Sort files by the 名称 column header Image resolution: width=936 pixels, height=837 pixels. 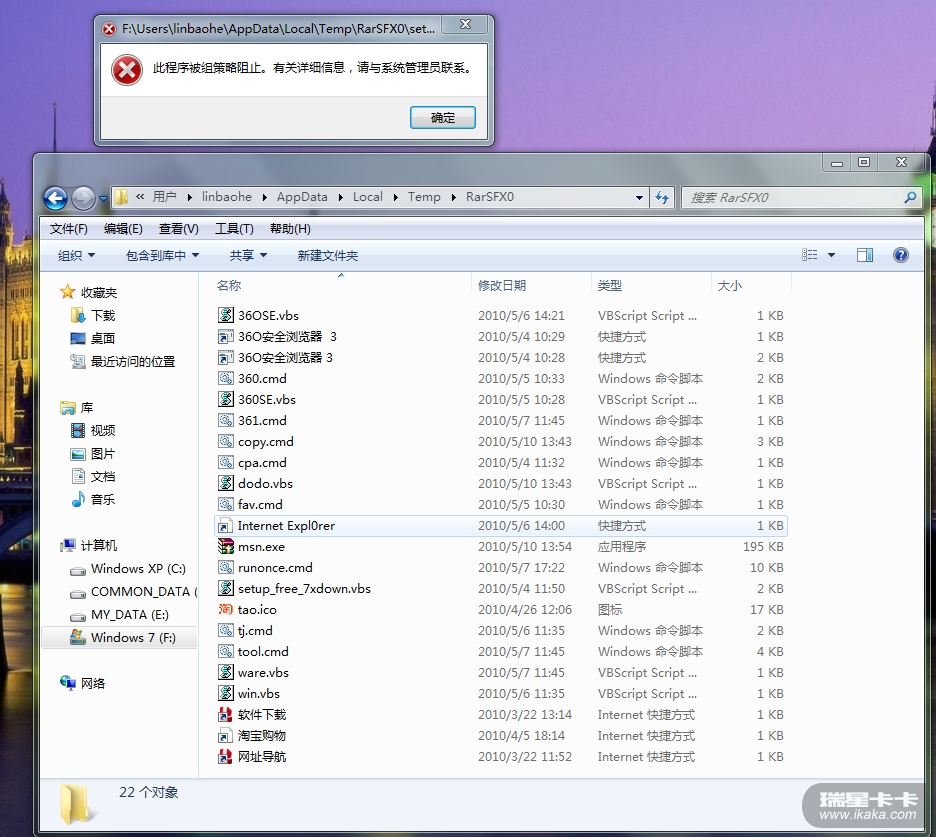click(229, 285)
